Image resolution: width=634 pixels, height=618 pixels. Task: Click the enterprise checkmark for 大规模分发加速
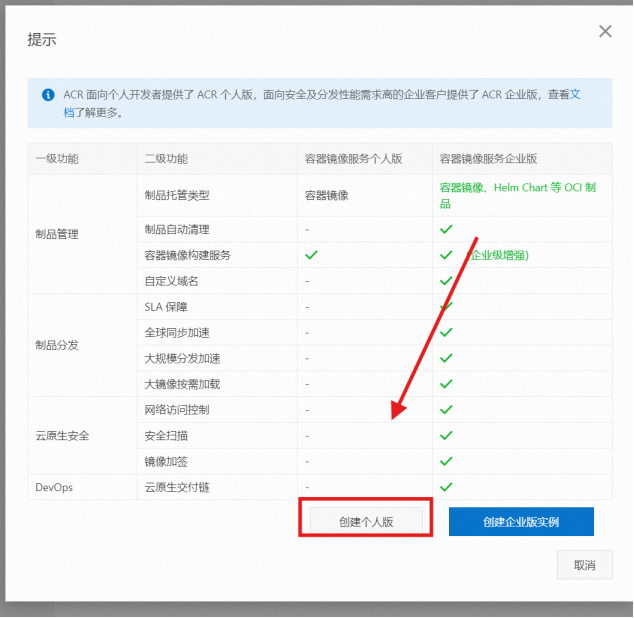click(446, 358)
